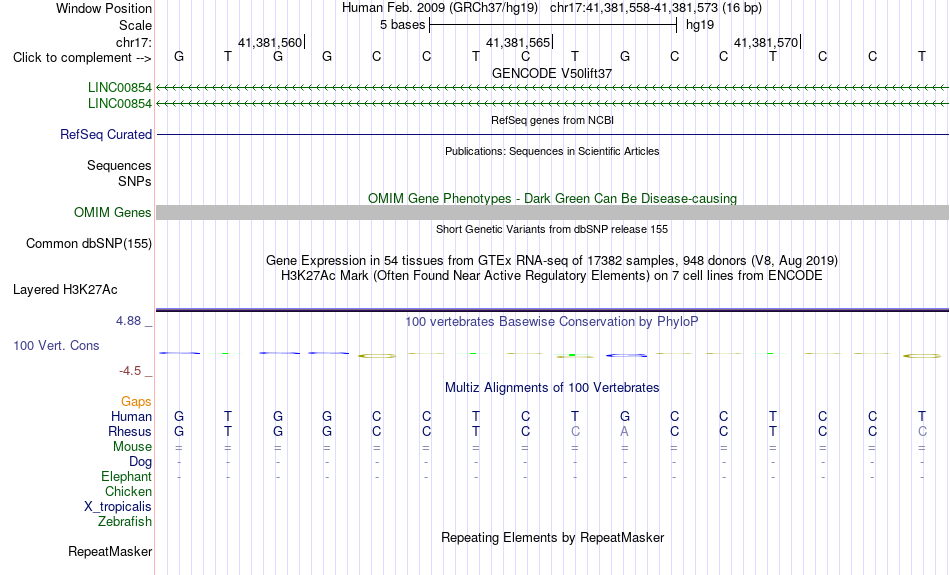Viewport: 950px width, 575px height.
Task: Open the OMIM Genes track label
Action: tap(112, 213)
